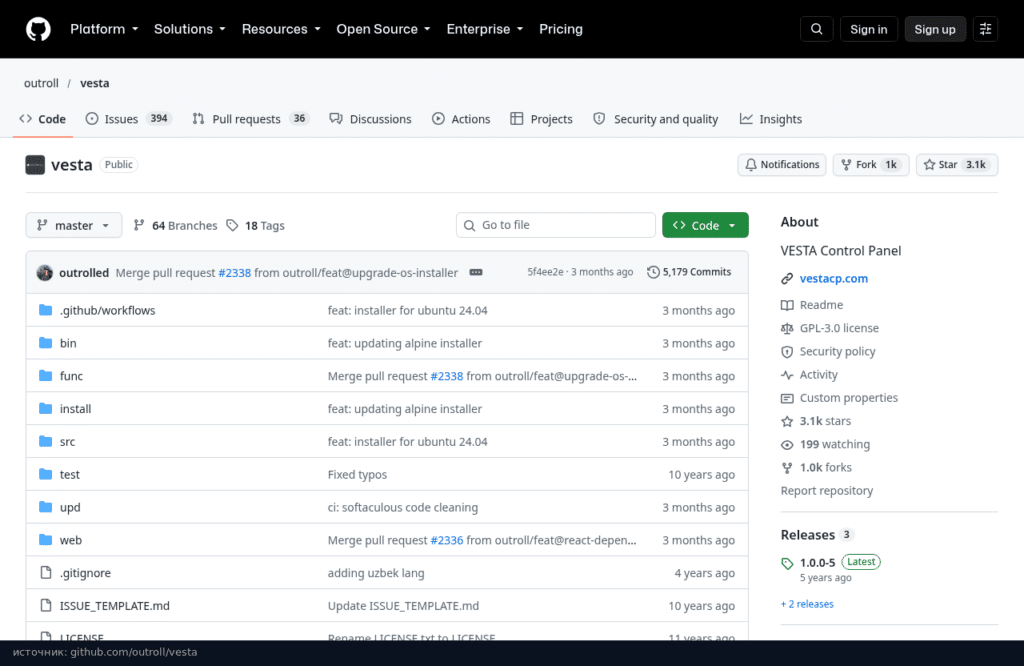Open the Pricing page link
The width and height of the screenshot is (1024, 666).
561,29
